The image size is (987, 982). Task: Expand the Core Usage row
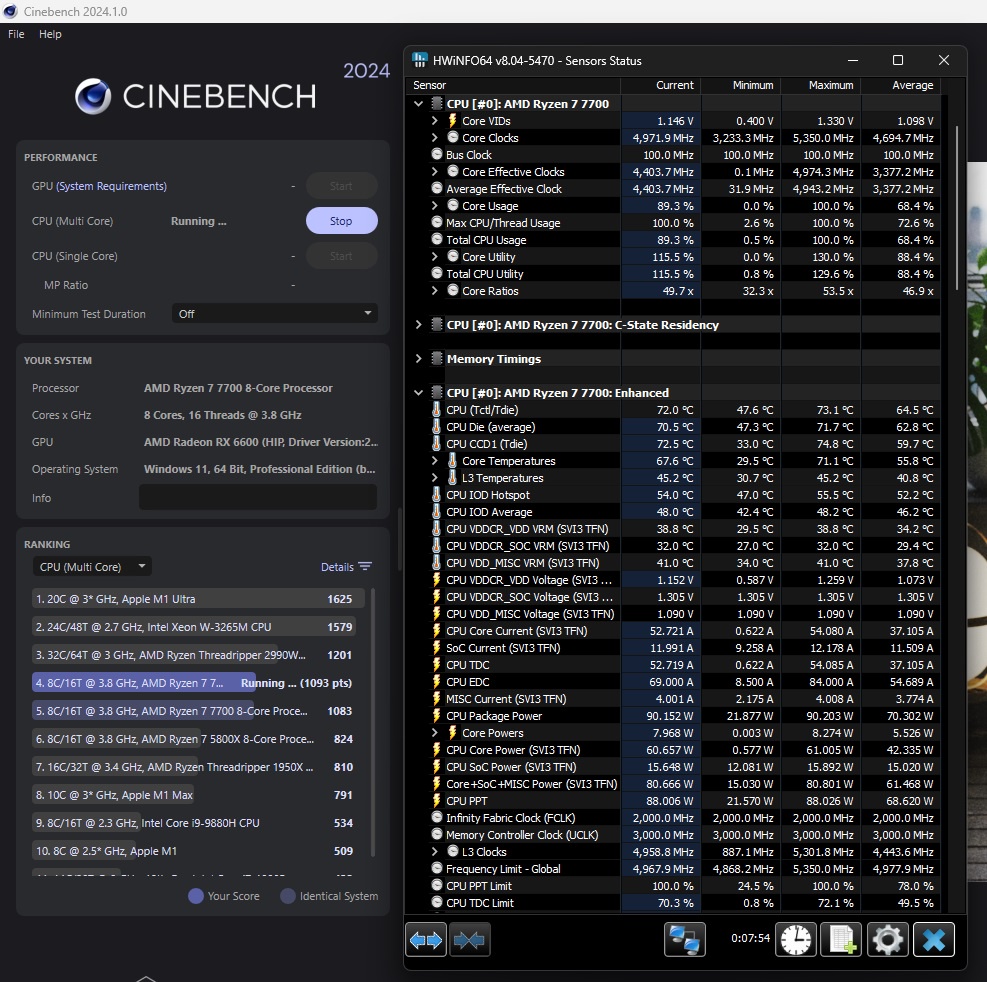[435, 205]
